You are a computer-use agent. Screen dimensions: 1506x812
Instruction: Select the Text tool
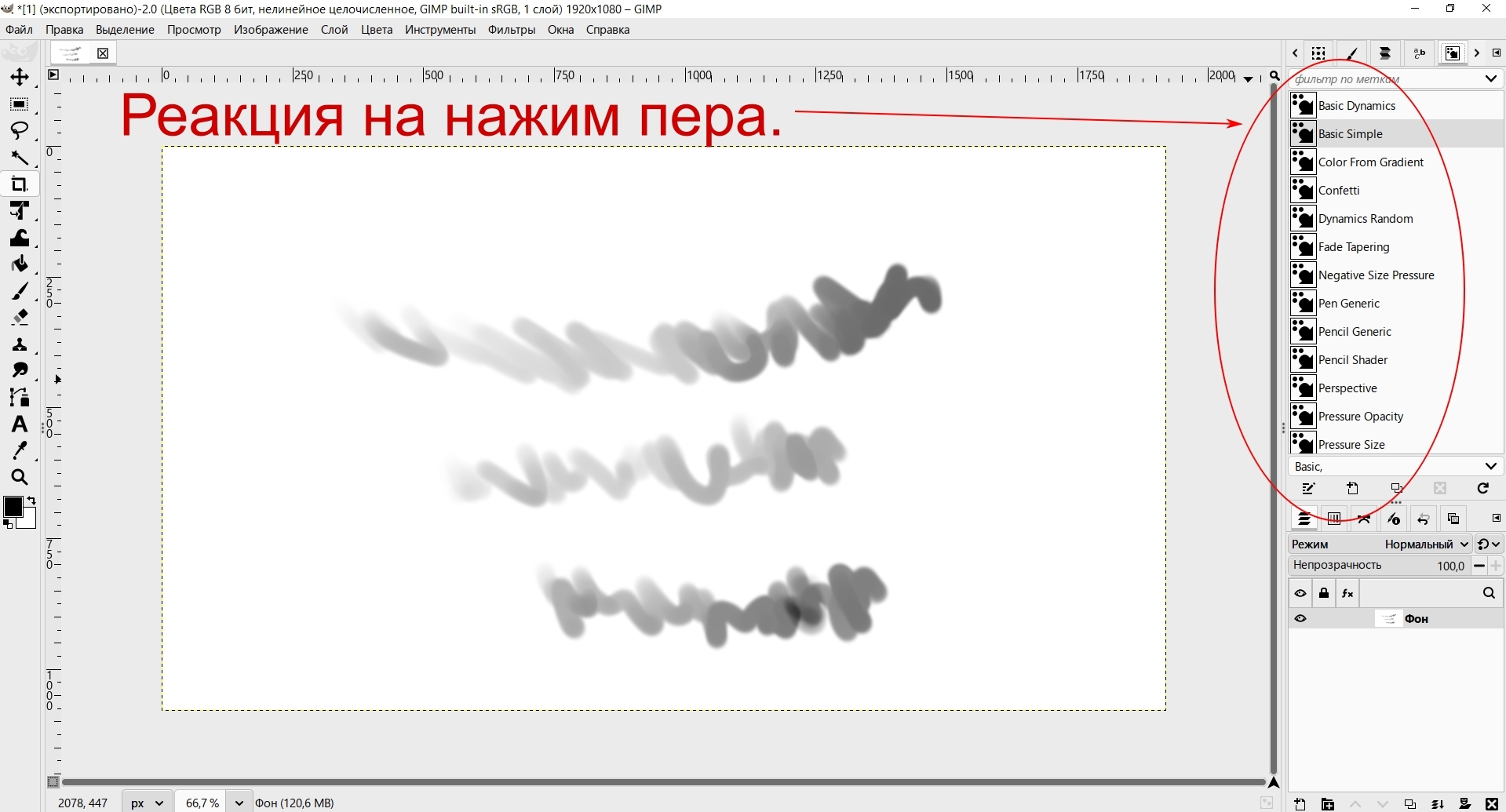pyautogui.click(x=20, y=424)
